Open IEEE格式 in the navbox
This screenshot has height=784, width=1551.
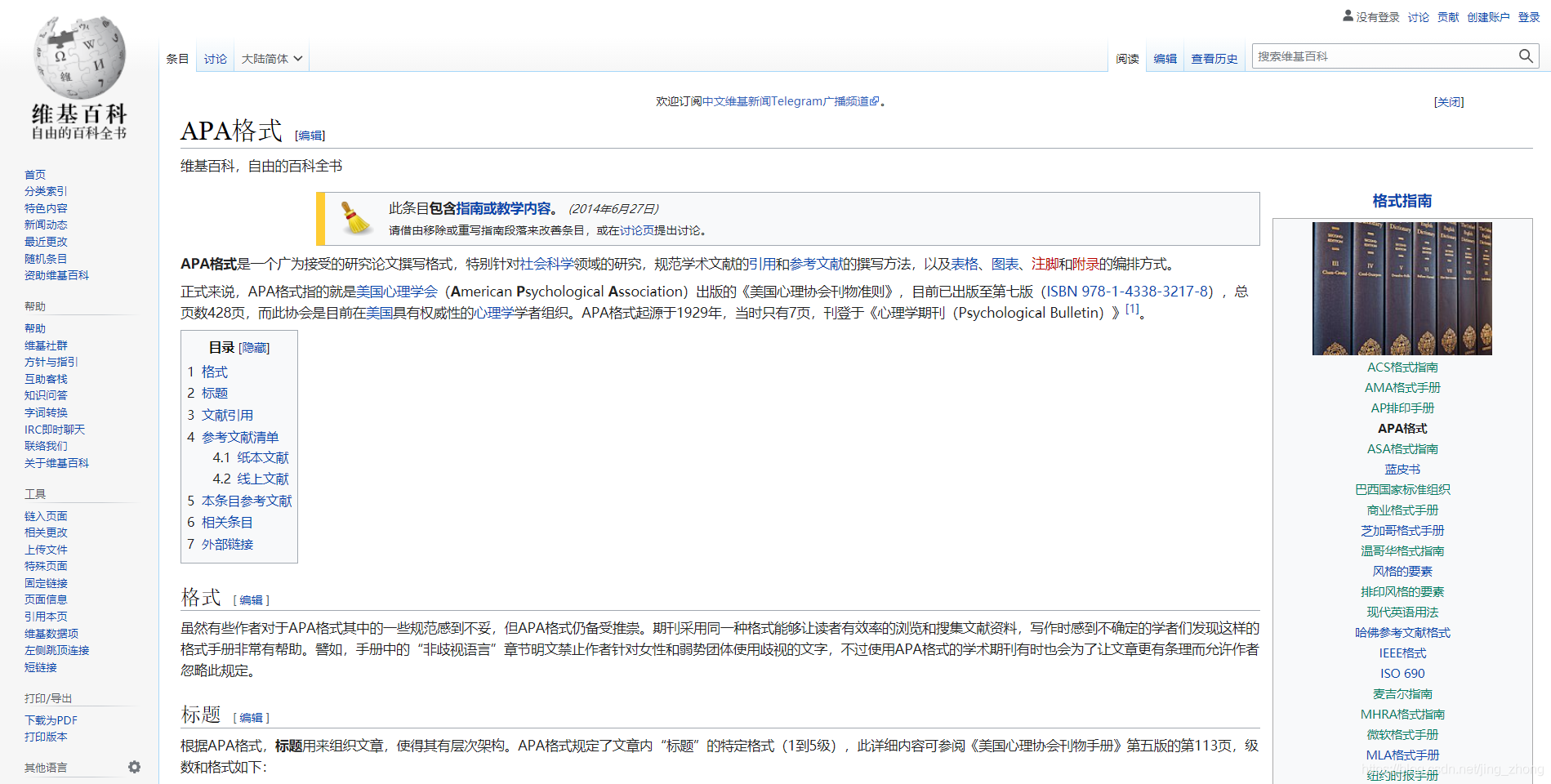click(1402, 653)
